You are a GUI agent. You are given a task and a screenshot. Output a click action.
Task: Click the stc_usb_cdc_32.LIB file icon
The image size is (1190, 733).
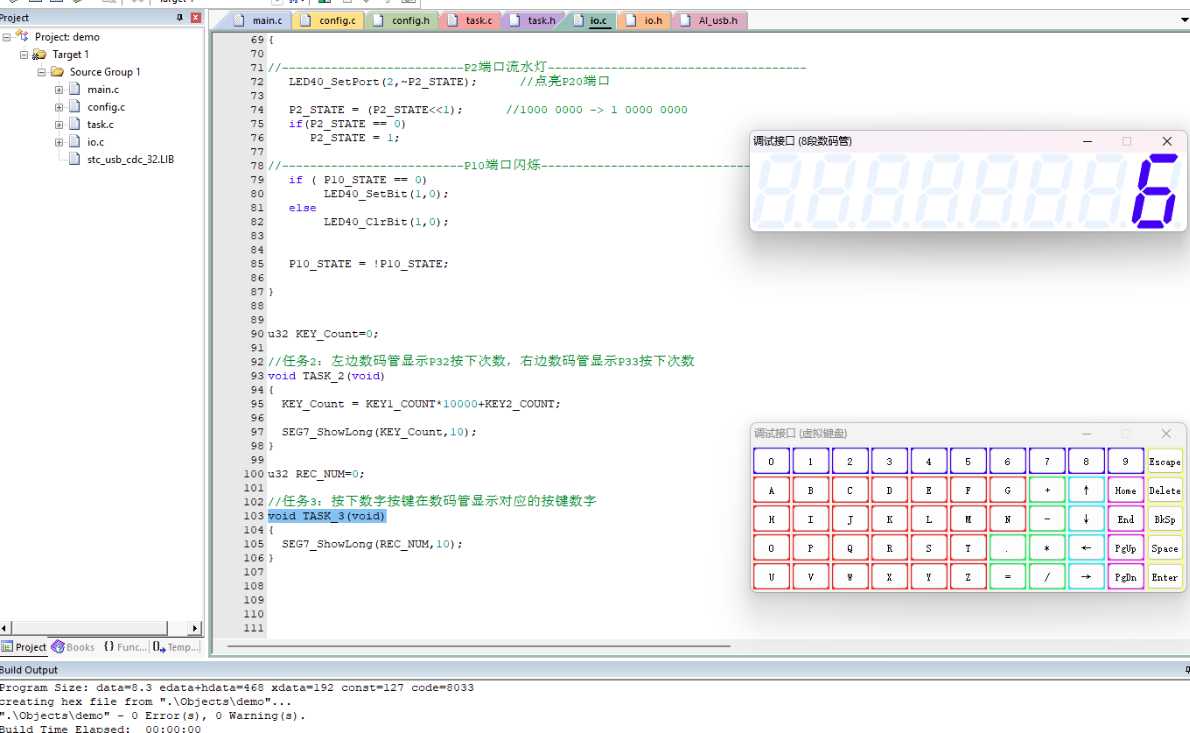tap(74, 159)
